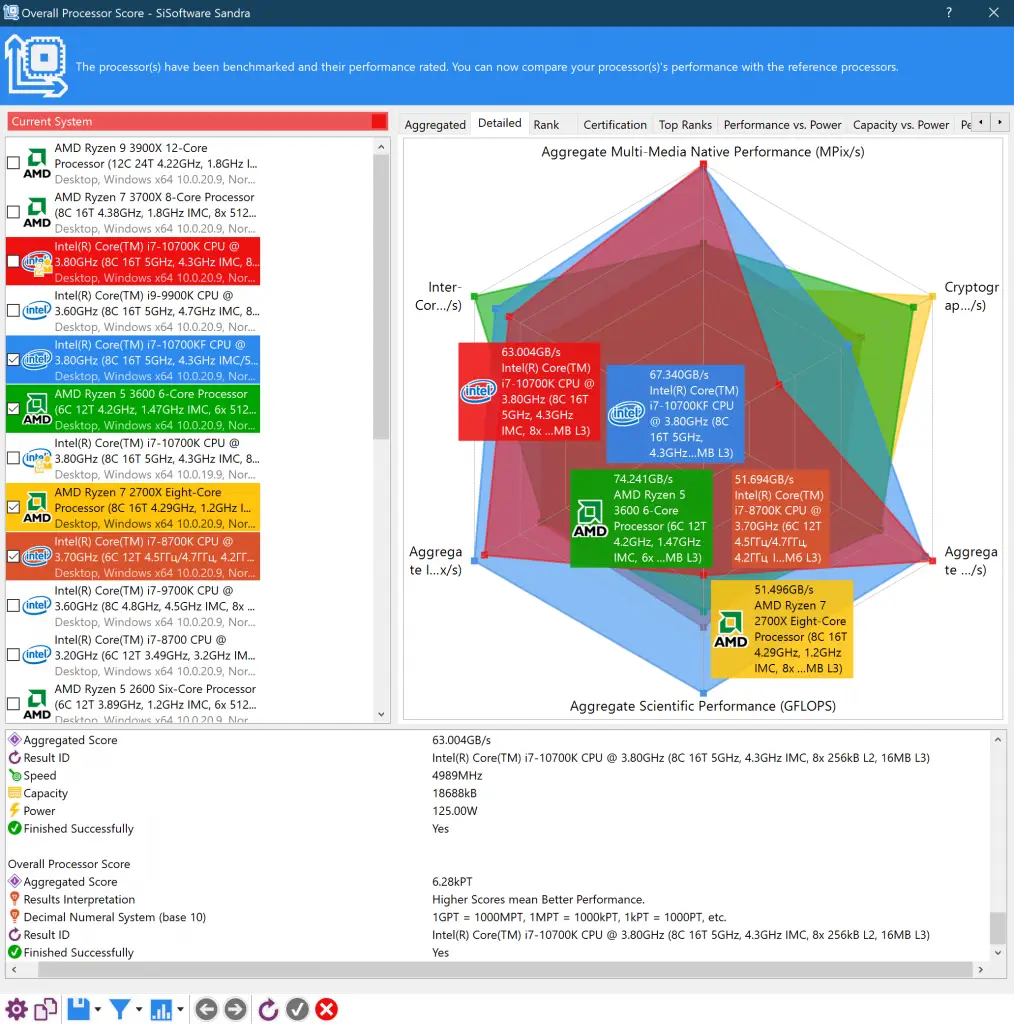Enable the AMD Ryzen 9 3900X checkbox
This screenshot has height=1024, width=1014.
(13, 163)
